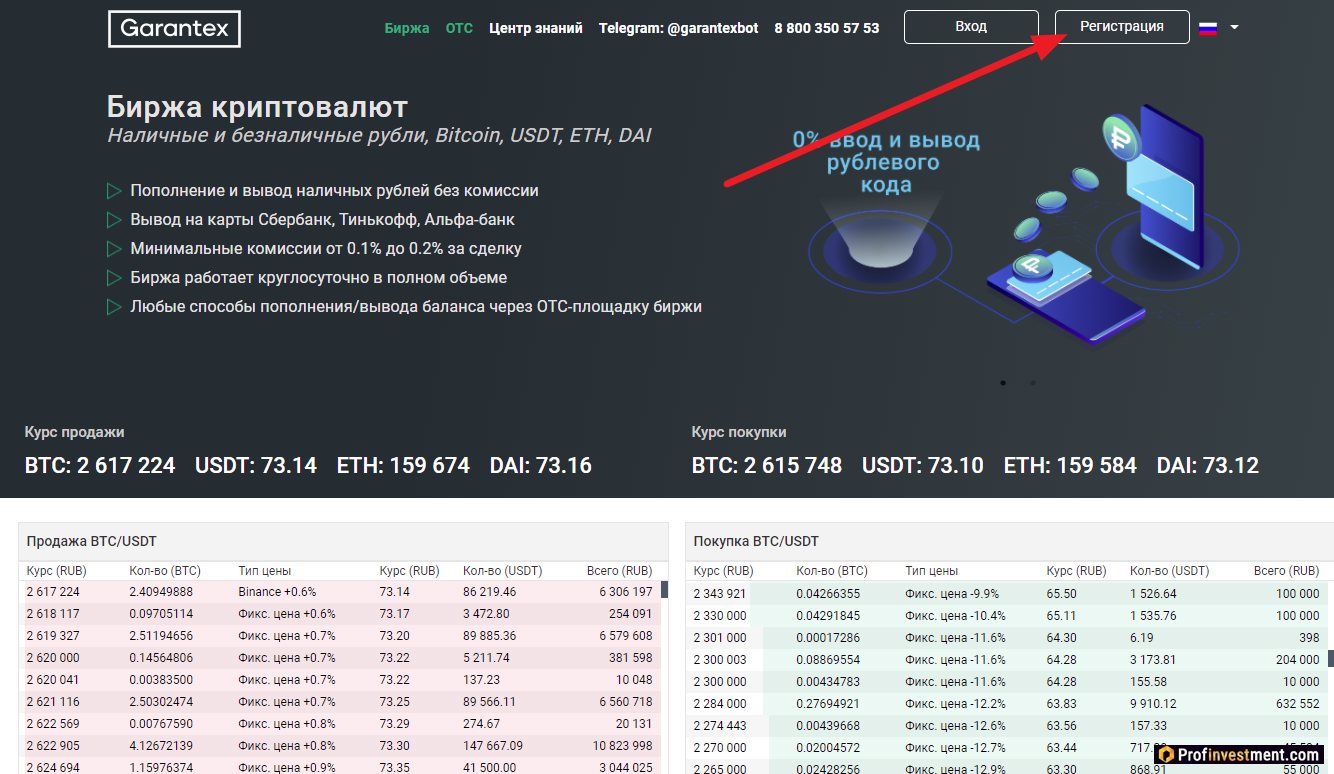This screenshot has height=774, width=1334.
Task: Open the Биржа menu item
Action: [407, 28]
